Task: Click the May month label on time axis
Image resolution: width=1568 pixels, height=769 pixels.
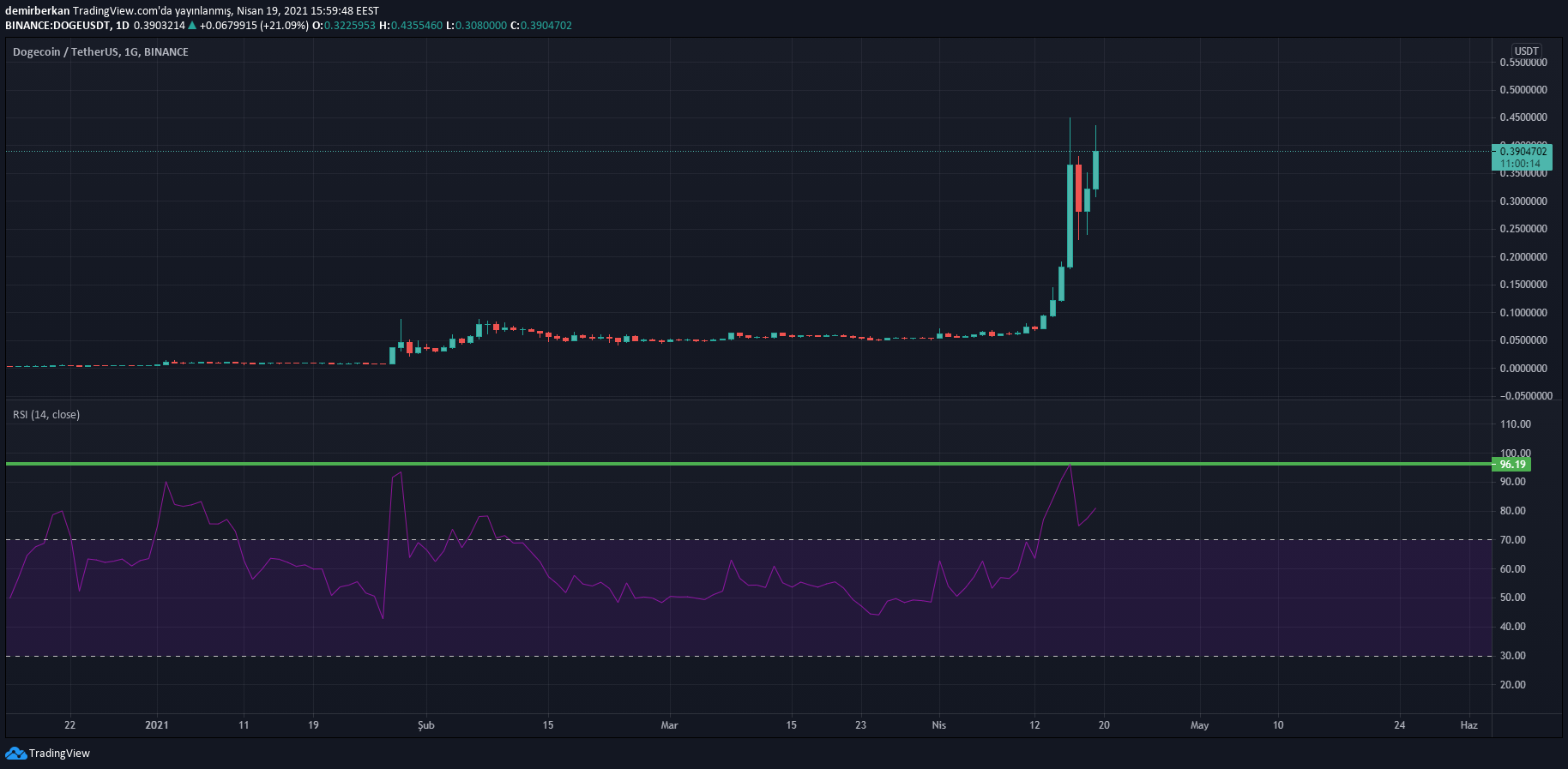Action: (1199, 725)
